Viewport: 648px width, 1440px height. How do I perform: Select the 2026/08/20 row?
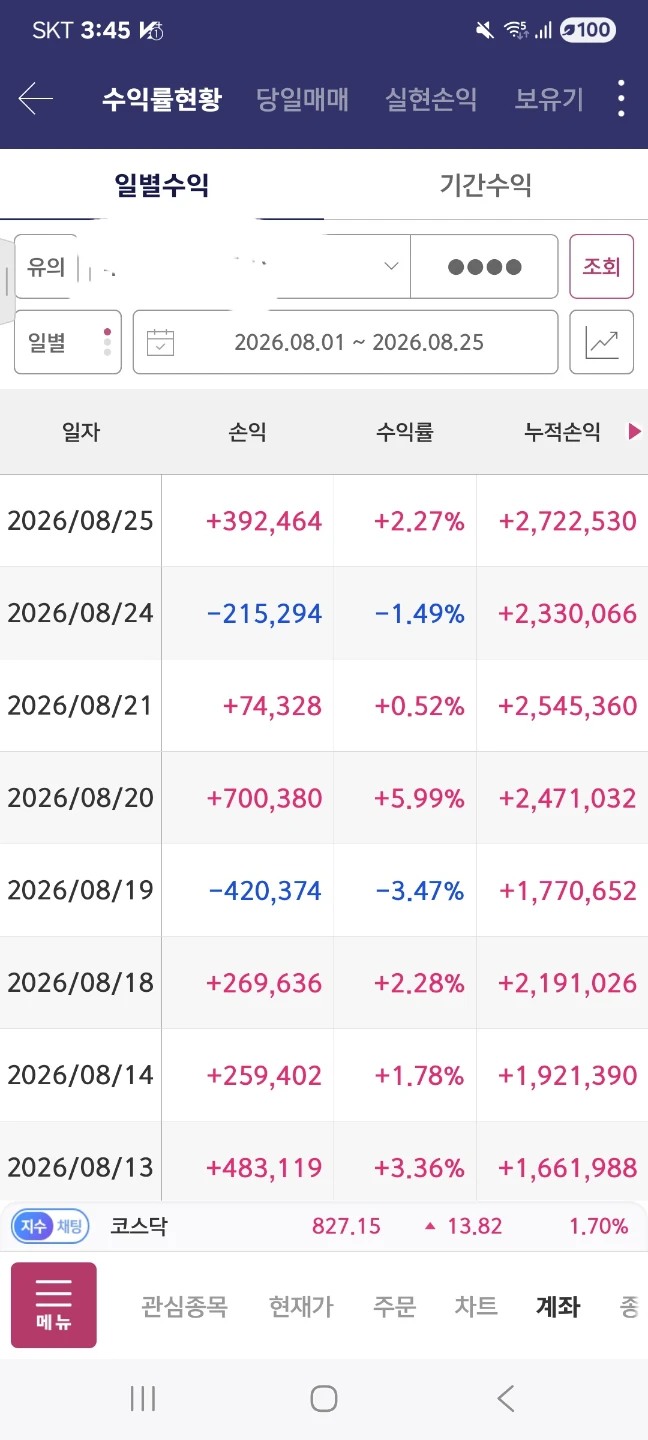(324, 798)
